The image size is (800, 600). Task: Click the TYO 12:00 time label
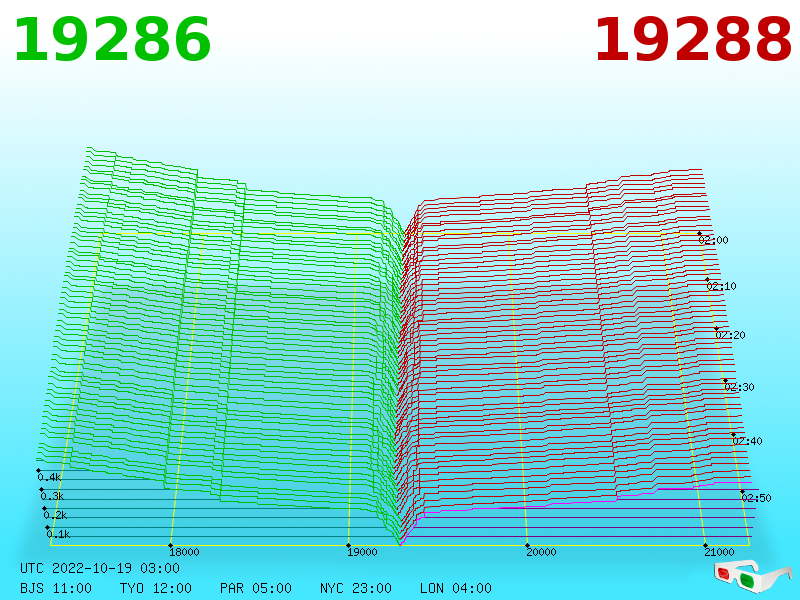156,588
